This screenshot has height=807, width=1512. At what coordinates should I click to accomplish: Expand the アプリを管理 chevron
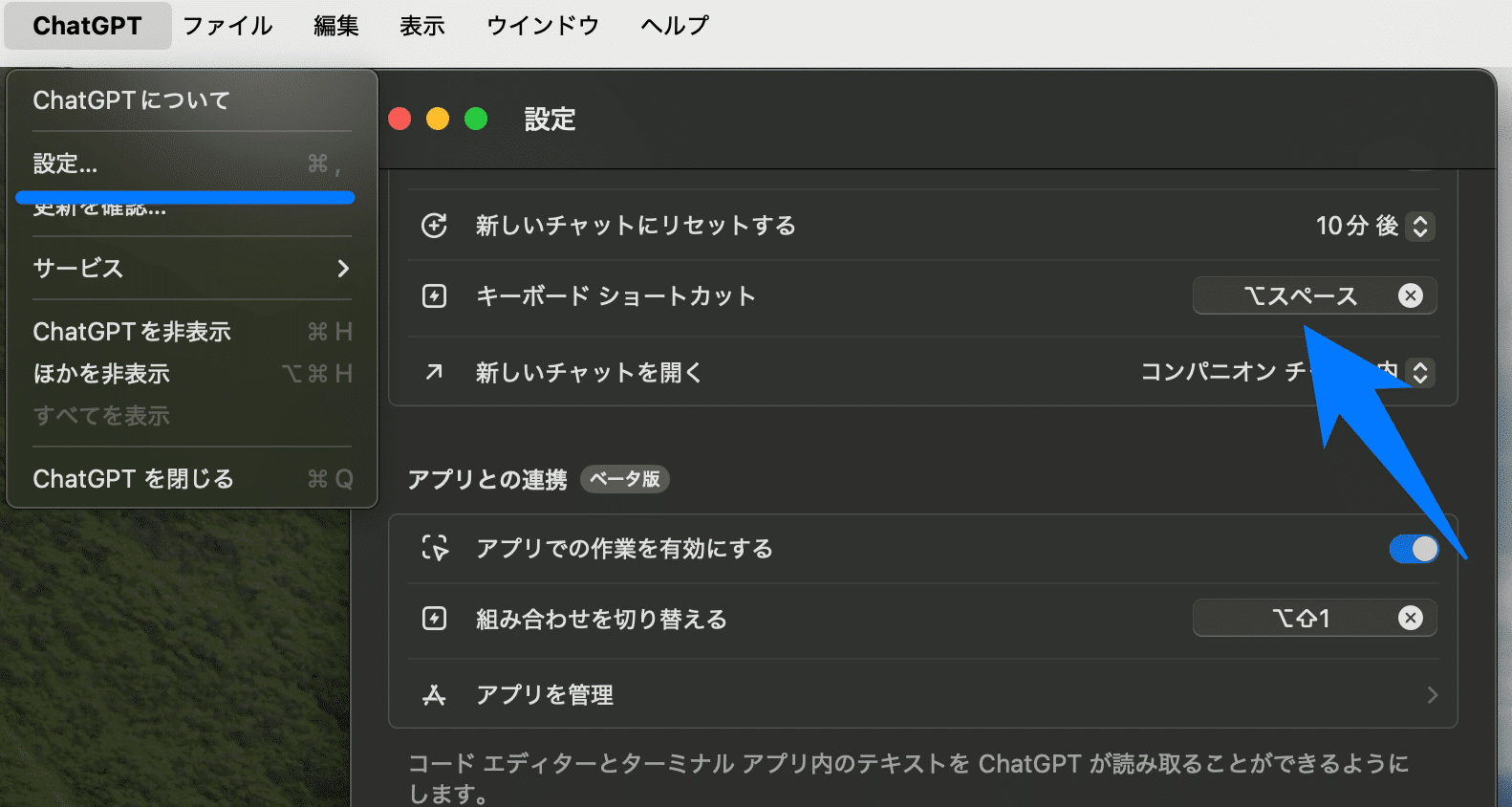pos(1432,695)
